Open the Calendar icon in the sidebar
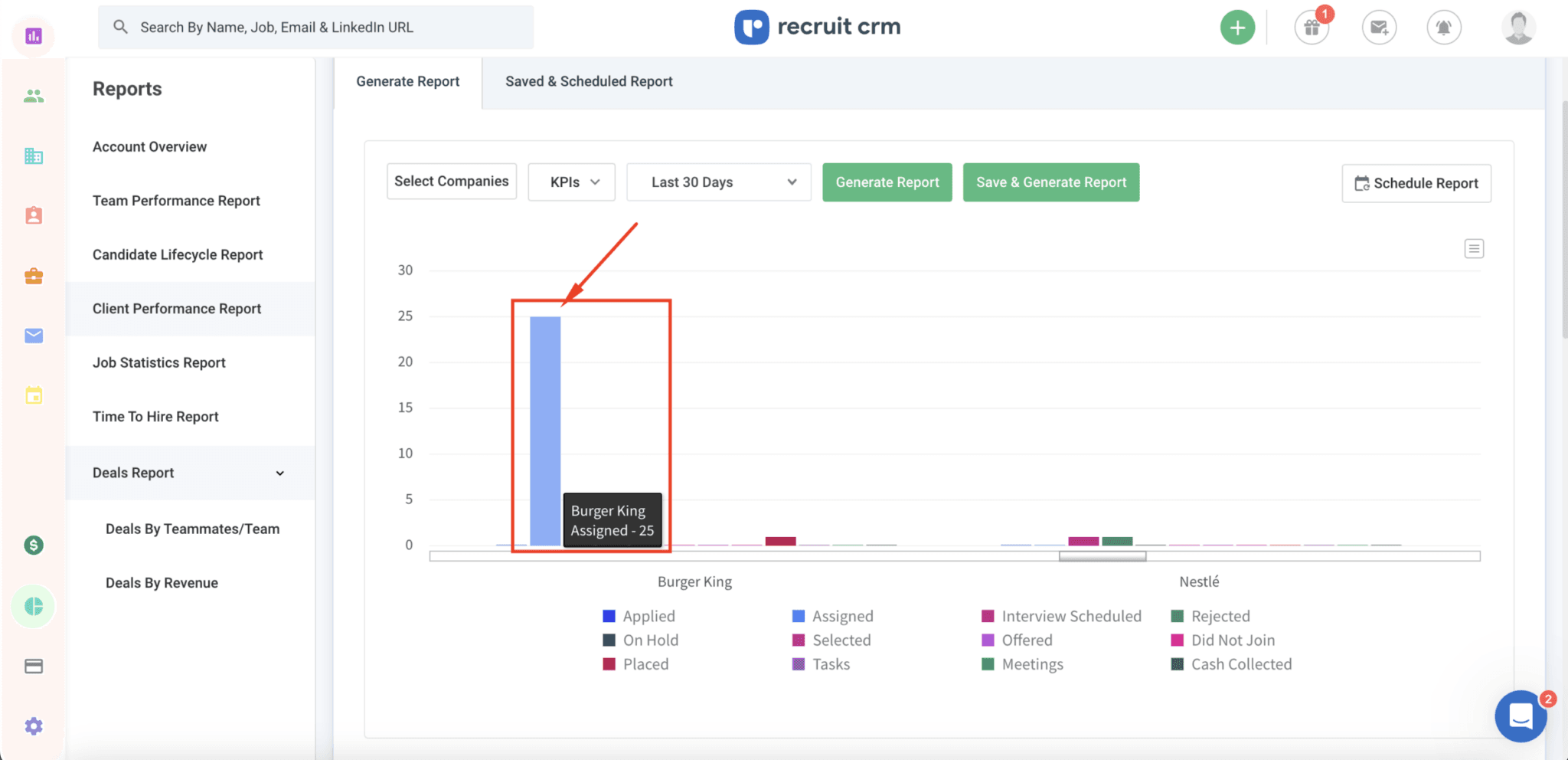1568x760 pixels. tap(33, 395)
